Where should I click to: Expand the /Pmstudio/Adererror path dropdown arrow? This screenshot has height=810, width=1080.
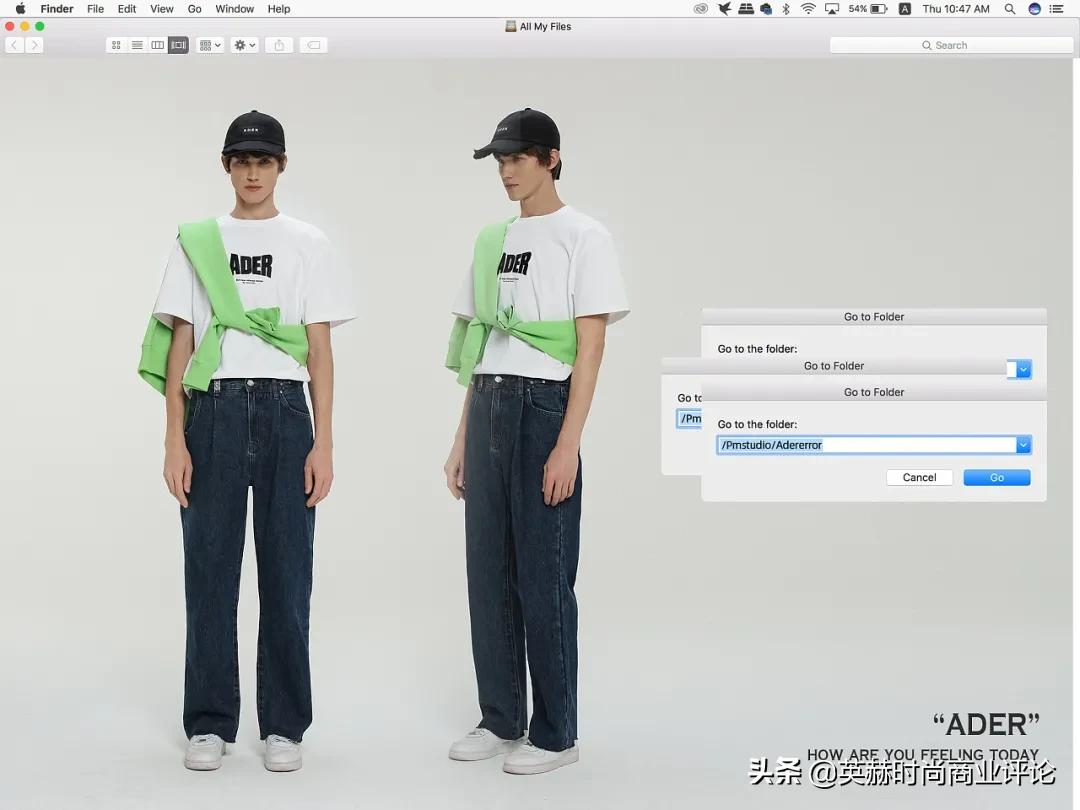[x=1023, y=445]
